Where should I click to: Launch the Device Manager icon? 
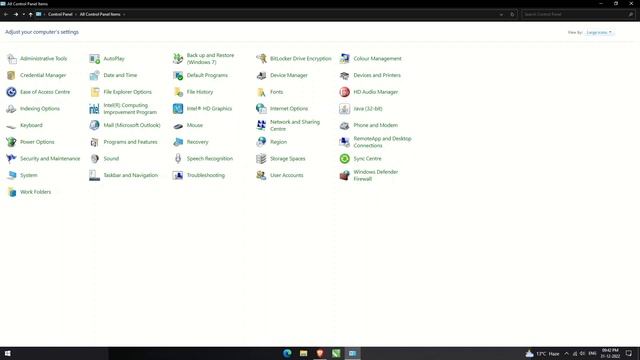pos(261,76)
